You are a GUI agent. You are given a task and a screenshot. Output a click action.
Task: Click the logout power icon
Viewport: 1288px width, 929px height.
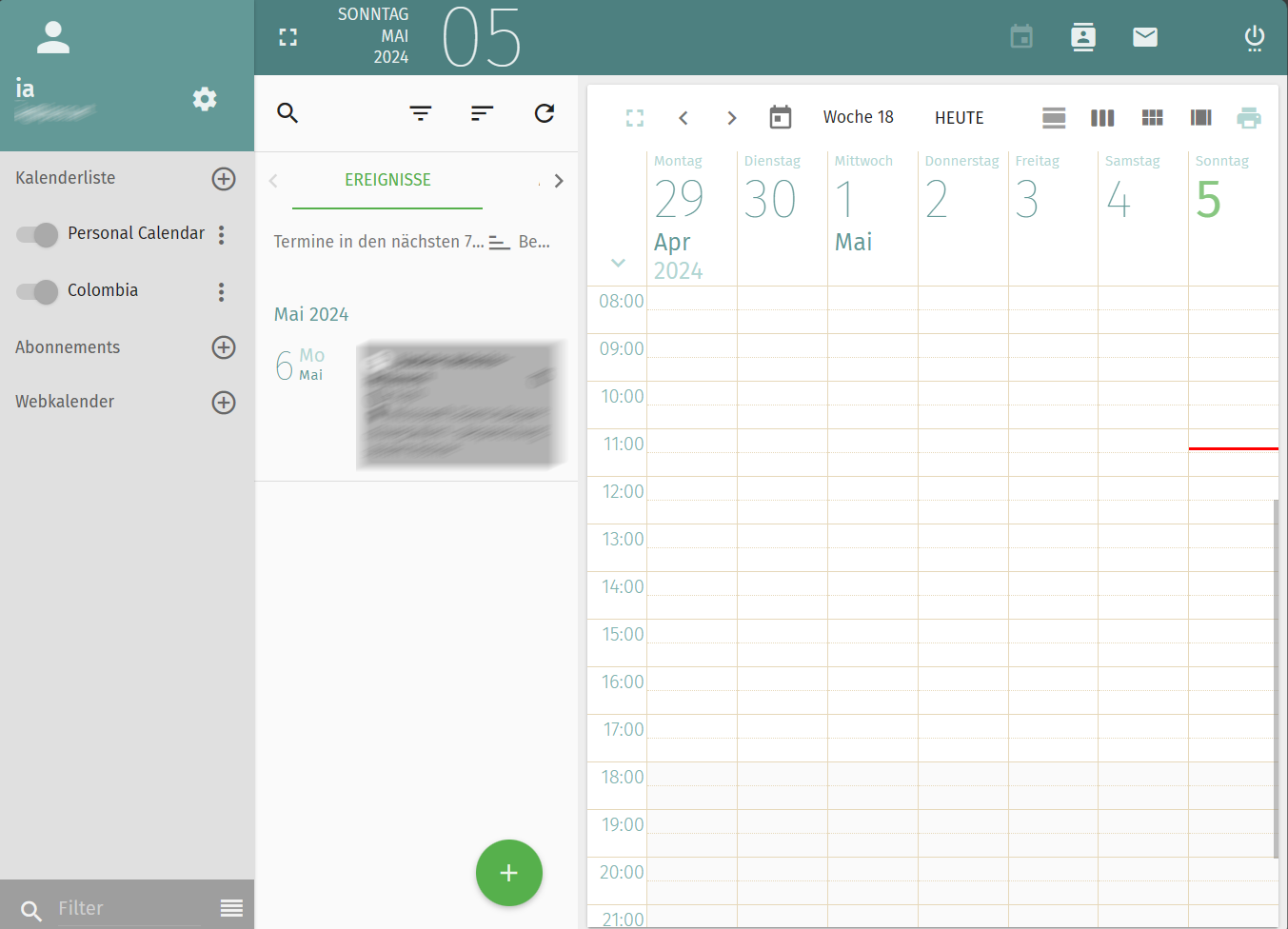coord(1255,37)
